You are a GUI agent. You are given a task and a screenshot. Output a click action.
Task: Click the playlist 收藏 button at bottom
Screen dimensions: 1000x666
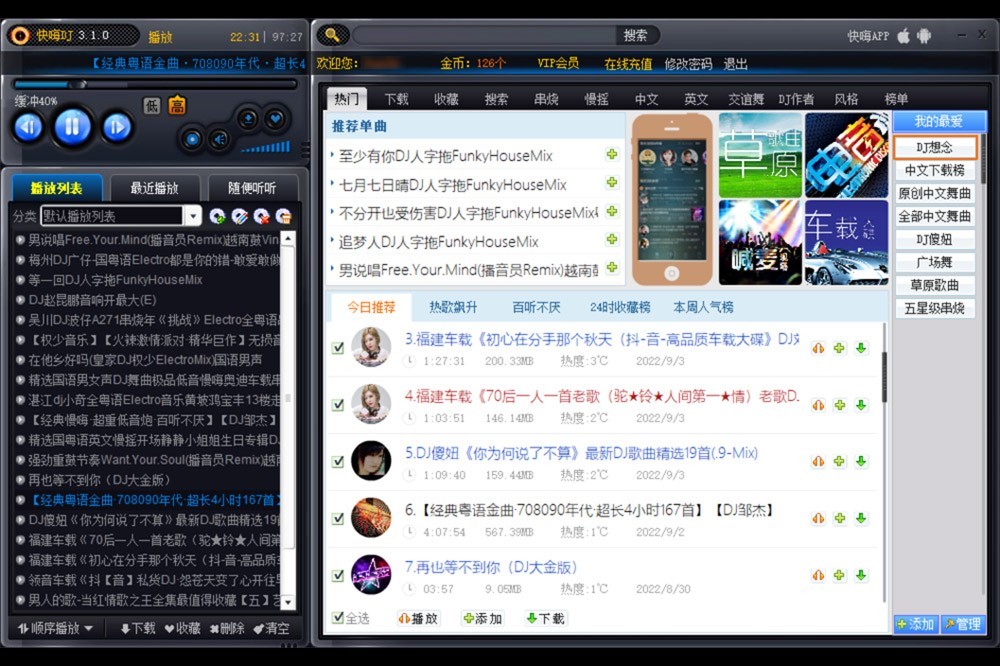click(182, 628)
